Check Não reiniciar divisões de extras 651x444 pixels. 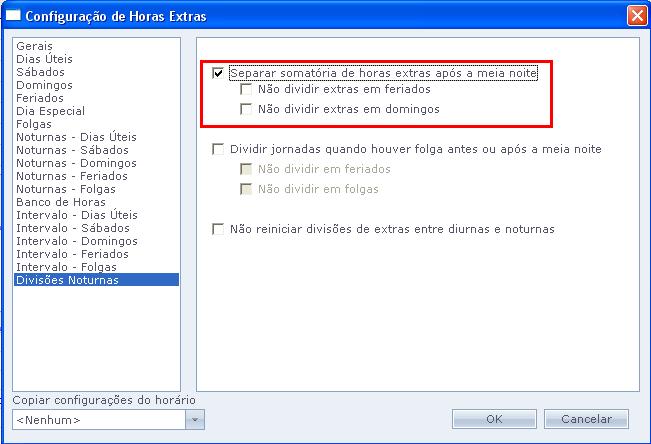pyautogui.click(x=218, y=229)
